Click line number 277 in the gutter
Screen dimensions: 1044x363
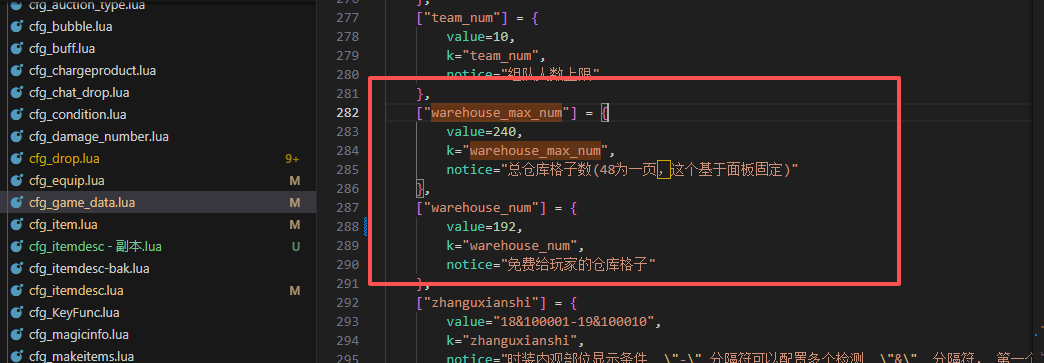coord(348,17)
